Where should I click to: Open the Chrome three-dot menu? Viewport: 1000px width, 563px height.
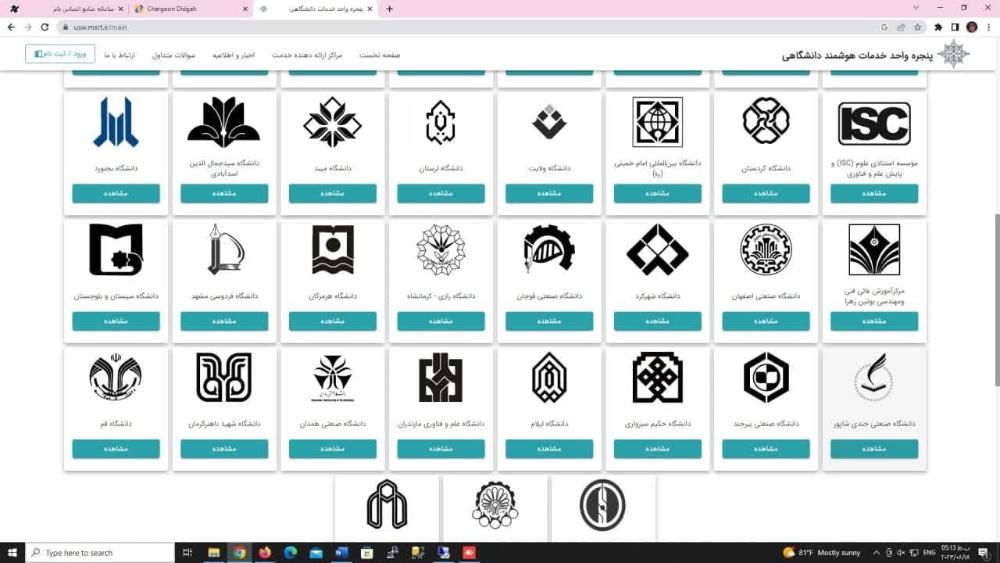pyautogui.click(x=989, y=27)
